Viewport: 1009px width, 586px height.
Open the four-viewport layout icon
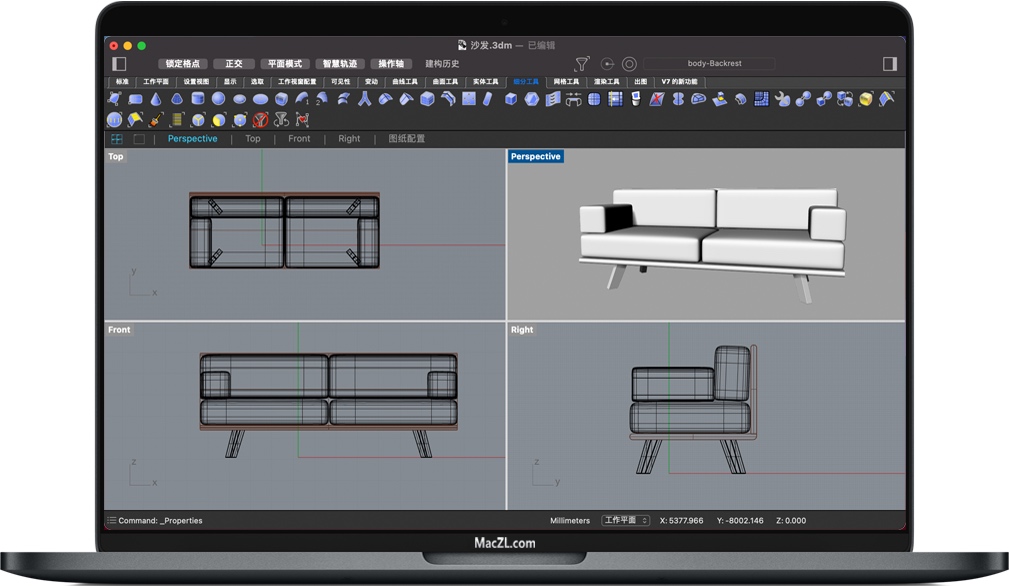point(117,139)
